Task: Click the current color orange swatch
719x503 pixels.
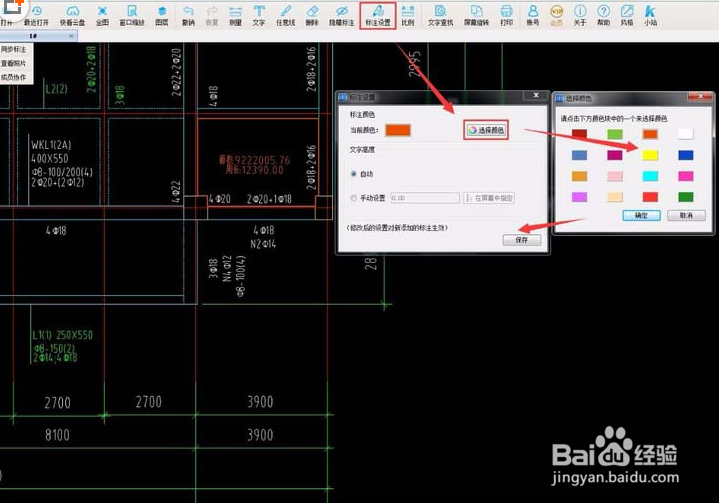Action: (x=398, y=130)
